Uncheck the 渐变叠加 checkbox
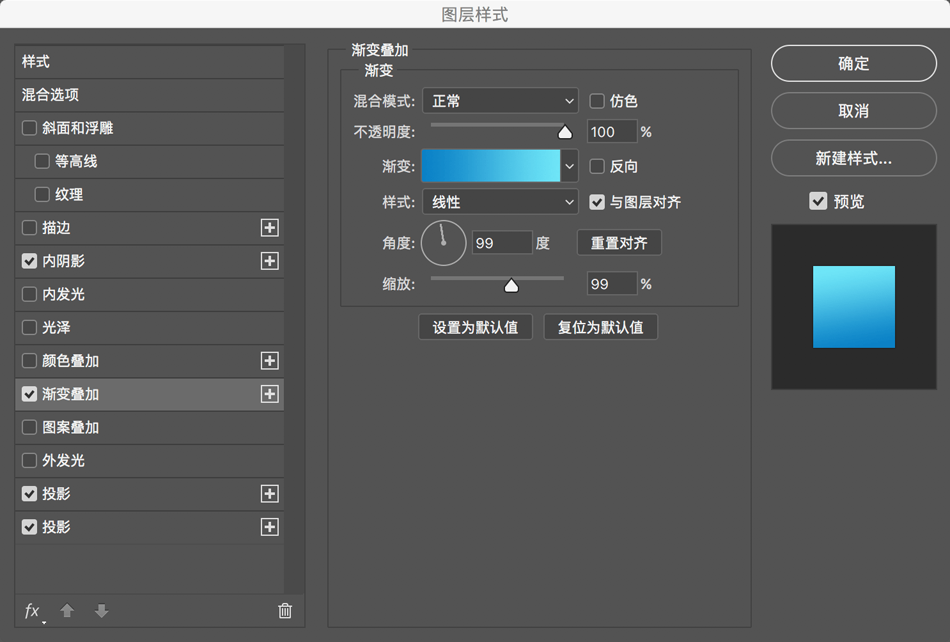This screenshot has height=642, width=950. coord(29,394)
